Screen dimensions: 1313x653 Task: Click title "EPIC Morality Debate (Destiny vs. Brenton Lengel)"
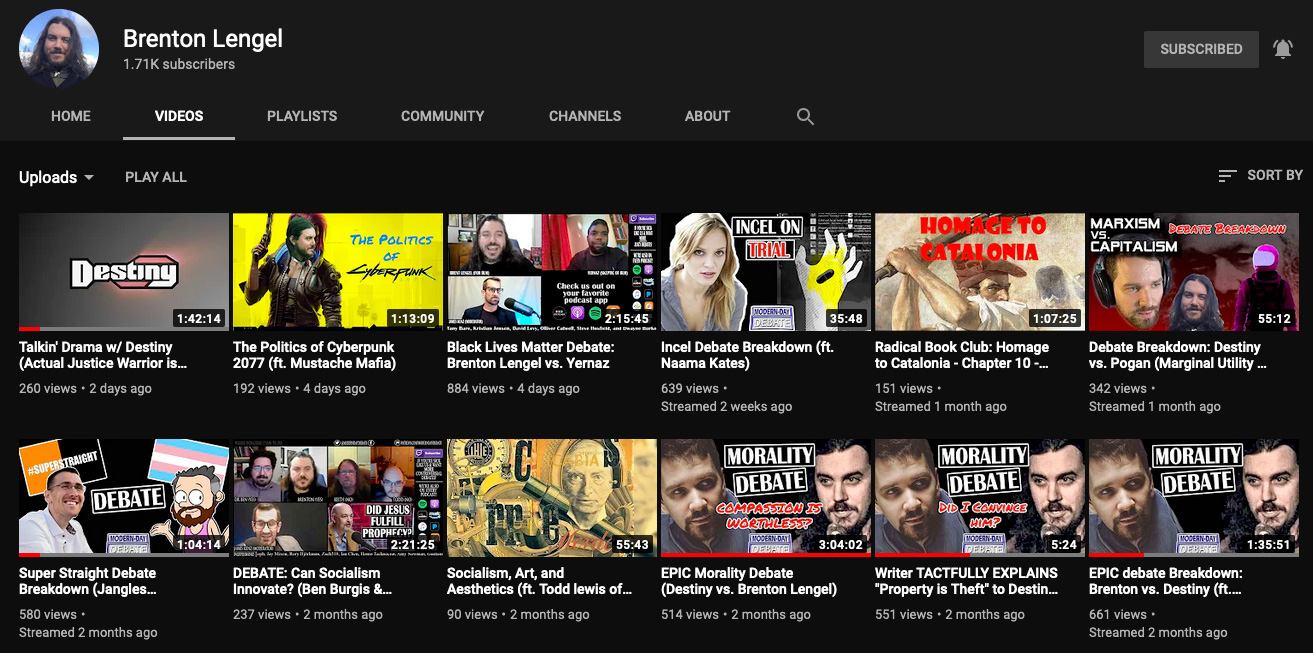(749, 581)
